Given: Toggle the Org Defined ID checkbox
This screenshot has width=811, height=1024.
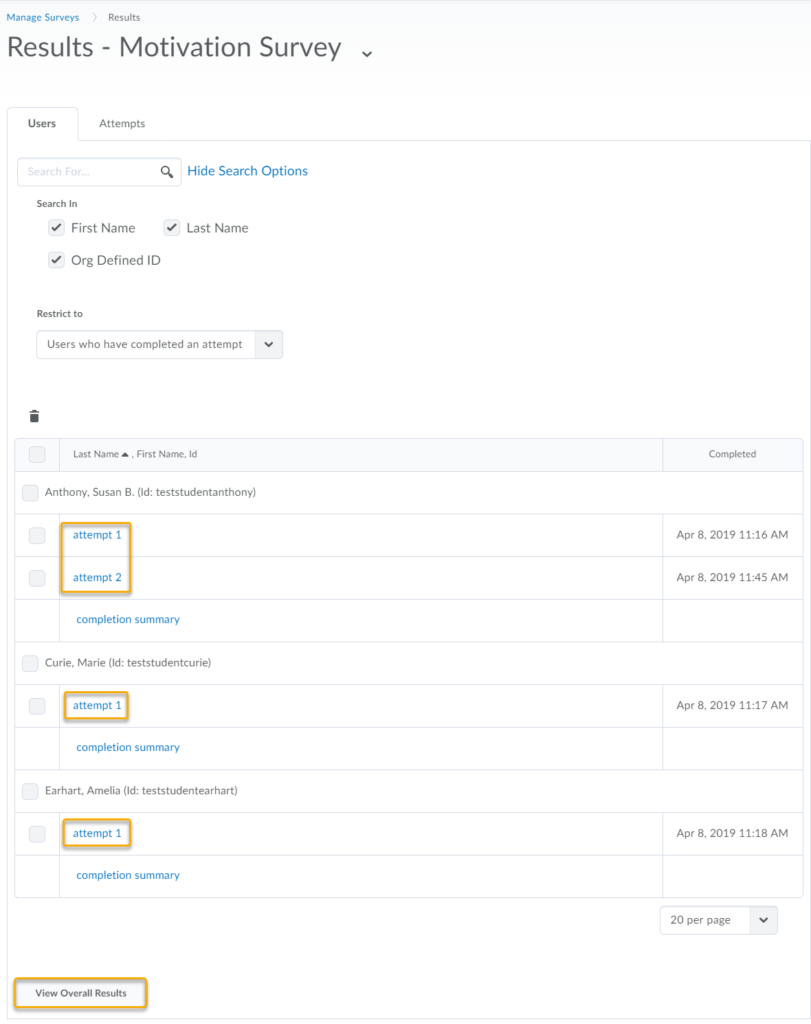Looking at the screenshot, I should (56, 260).
